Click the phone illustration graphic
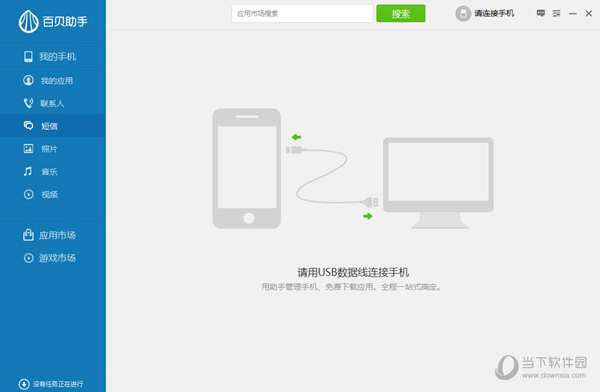This screenshot has height=392, width=600. pyautogui.click(x=247, y=168)
